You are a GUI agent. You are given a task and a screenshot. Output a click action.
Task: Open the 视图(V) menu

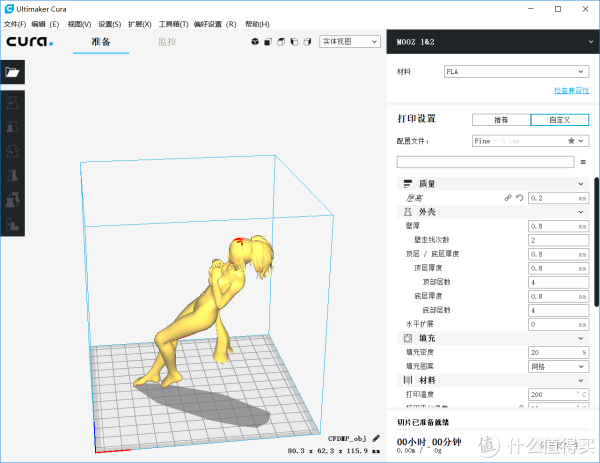79,24
